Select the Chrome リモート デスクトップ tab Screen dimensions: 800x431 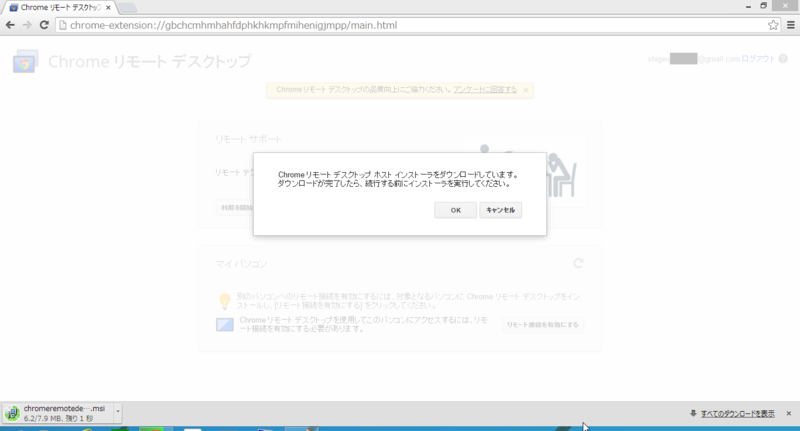click(x=60, y=8)
